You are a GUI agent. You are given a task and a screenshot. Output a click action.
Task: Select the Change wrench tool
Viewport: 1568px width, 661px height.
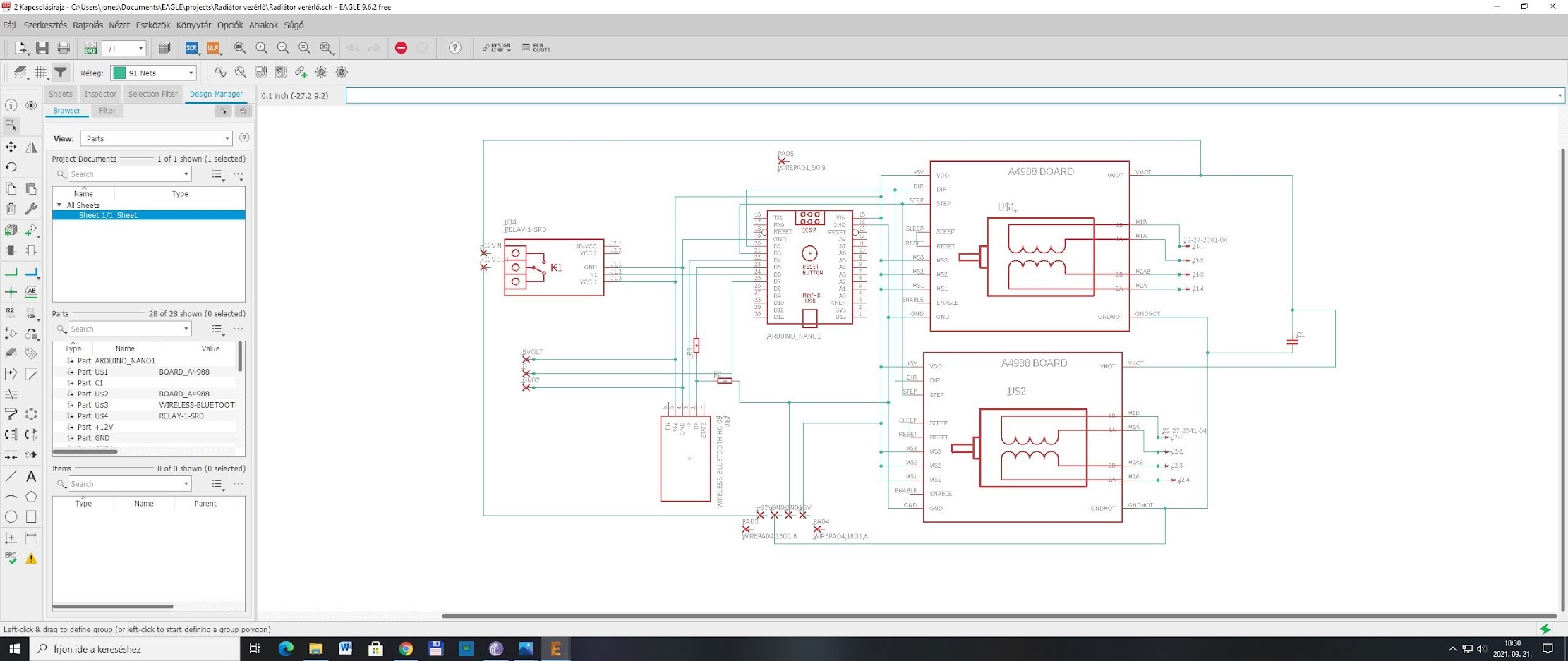[31, 209]
